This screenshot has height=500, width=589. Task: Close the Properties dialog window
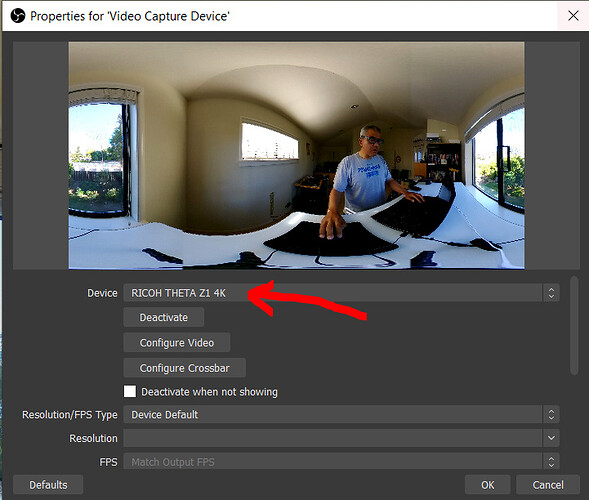pos(573,16)
